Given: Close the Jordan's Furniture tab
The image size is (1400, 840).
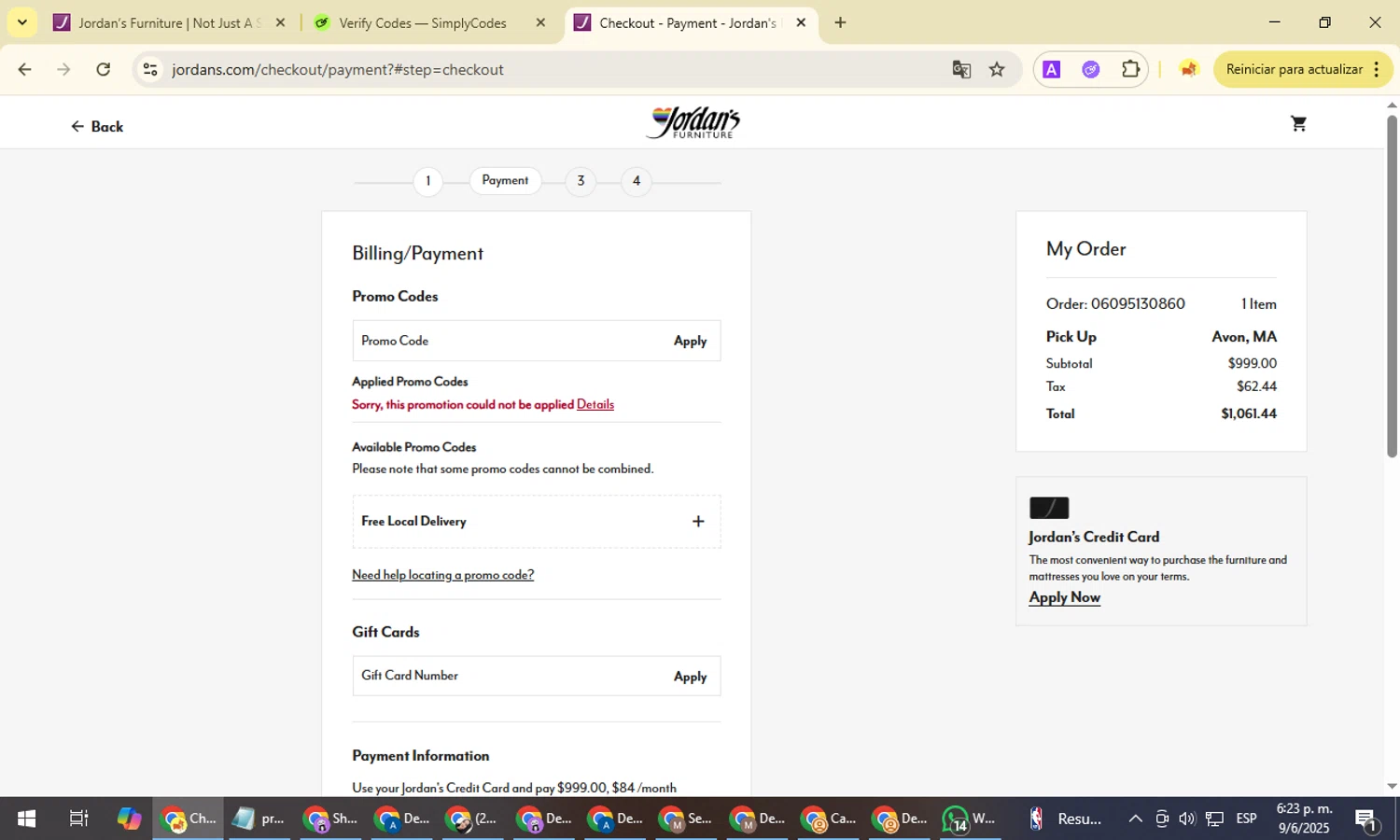Looking at the screenshot, I should [280, 22].
